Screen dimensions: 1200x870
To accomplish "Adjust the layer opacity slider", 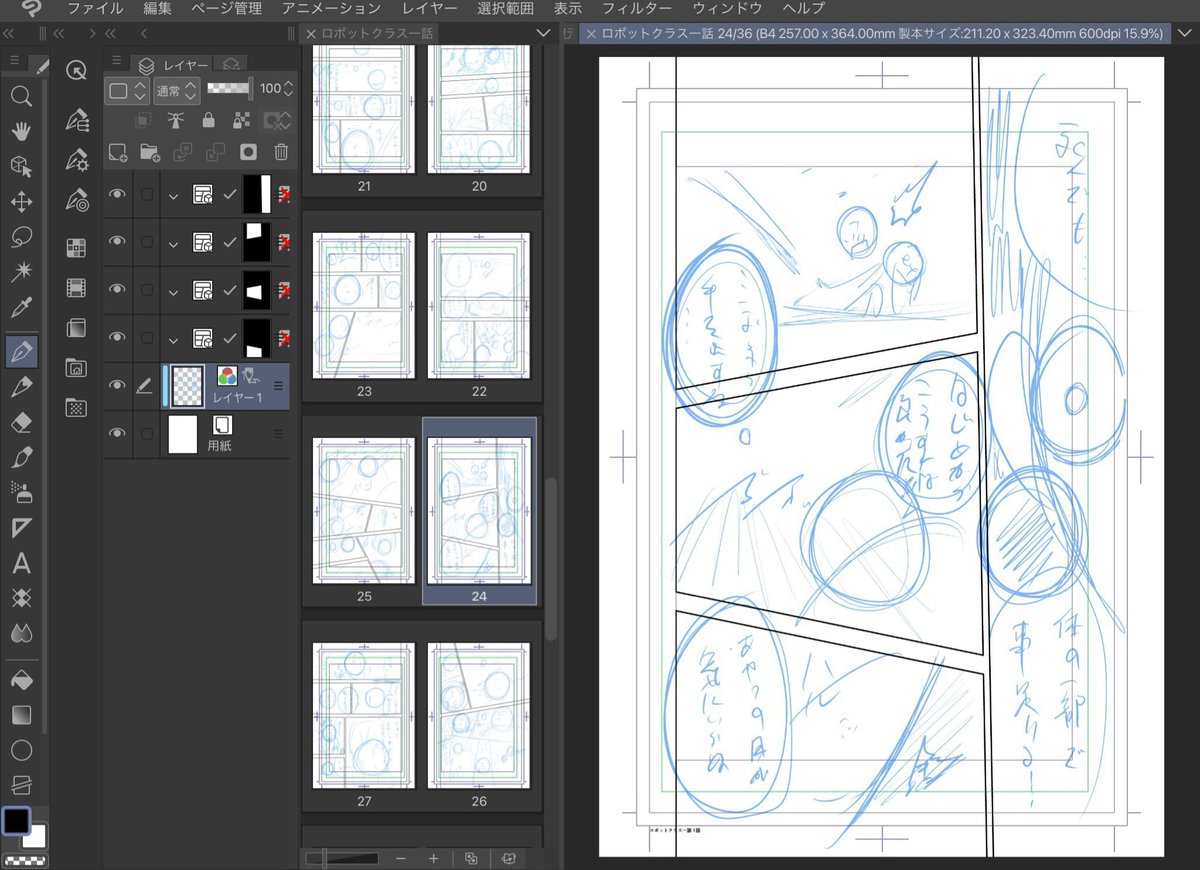I will point(228,89).
